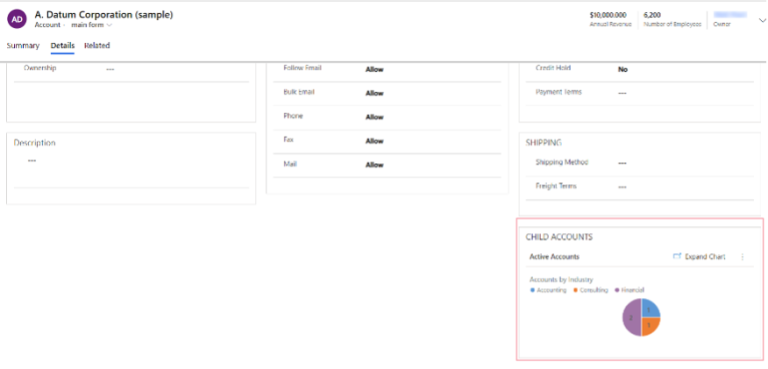
Task: Click the $10,000,000 Annual Revenue value
Action: (608, 15)
